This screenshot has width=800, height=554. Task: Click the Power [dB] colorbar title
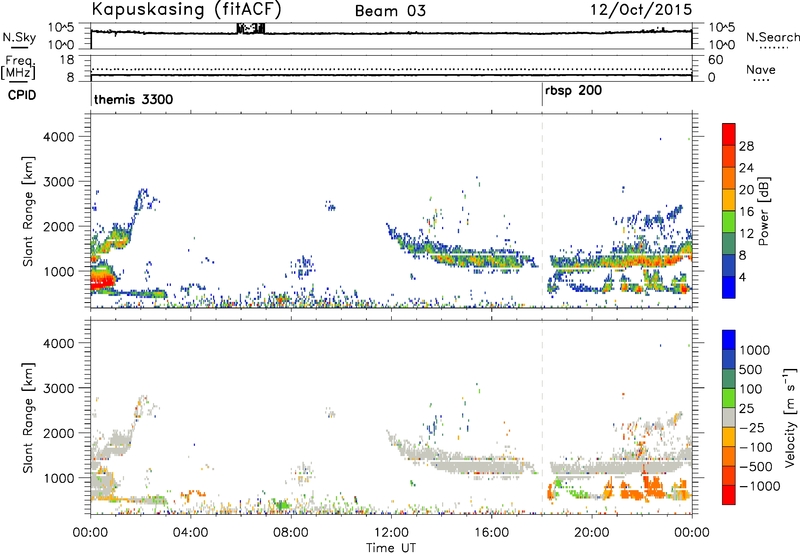click(x=764, y=211)
